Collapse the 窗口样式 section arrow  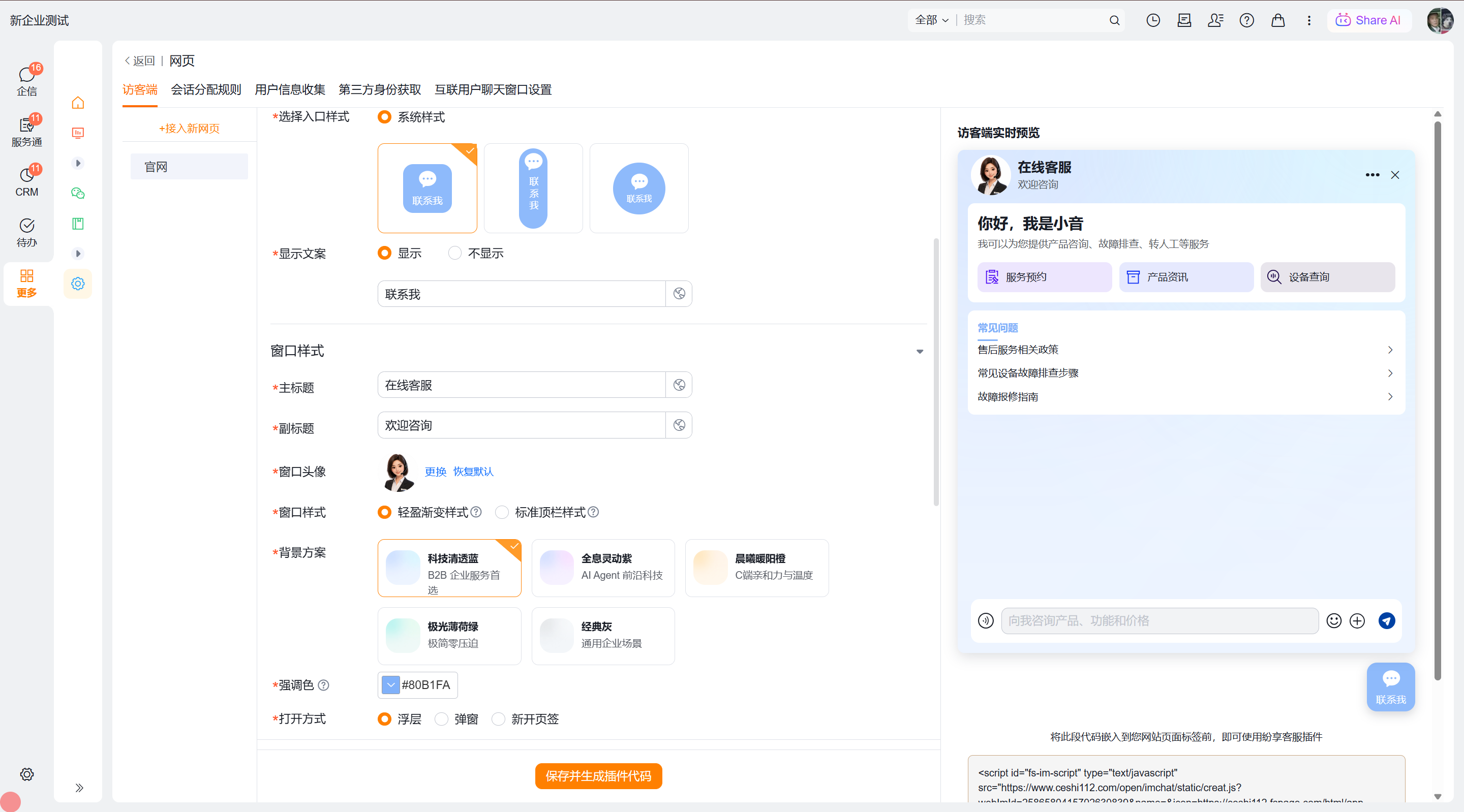coord(920,351)
